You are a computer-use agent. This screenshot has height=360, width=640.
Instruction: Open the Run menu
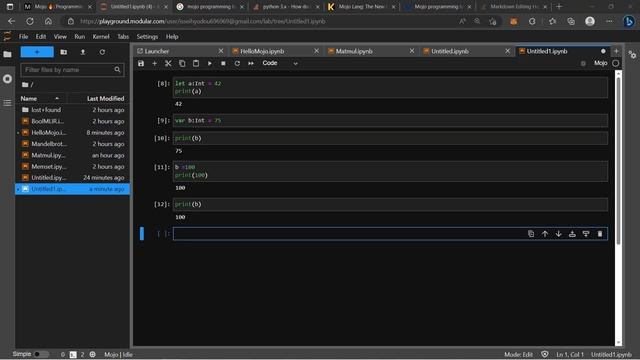(x=80, y=36)
